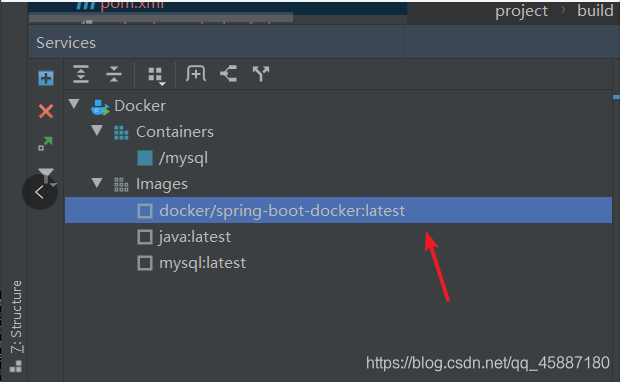Screen dimensions: 620x382
Task: Select the Images group label
Action: (162, 184)
